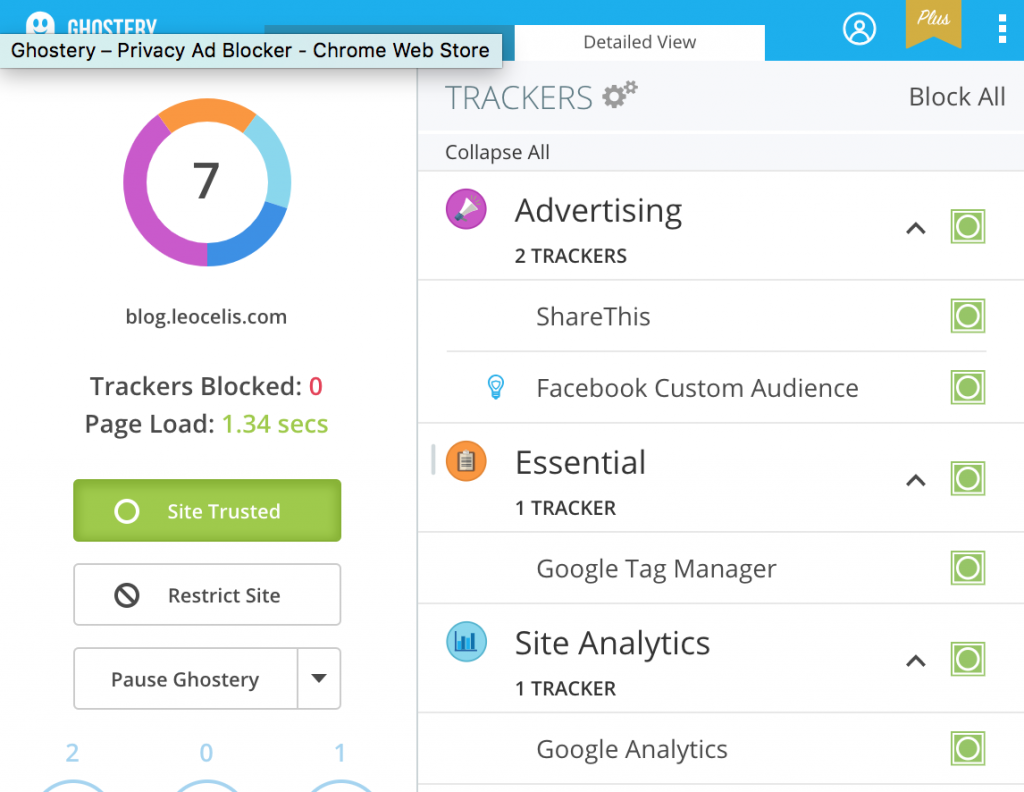Image resolution: width=1024 pixels, height=792 pixels.
Task: Click the gold Plus ribbon badge
Action: [933, 24]
